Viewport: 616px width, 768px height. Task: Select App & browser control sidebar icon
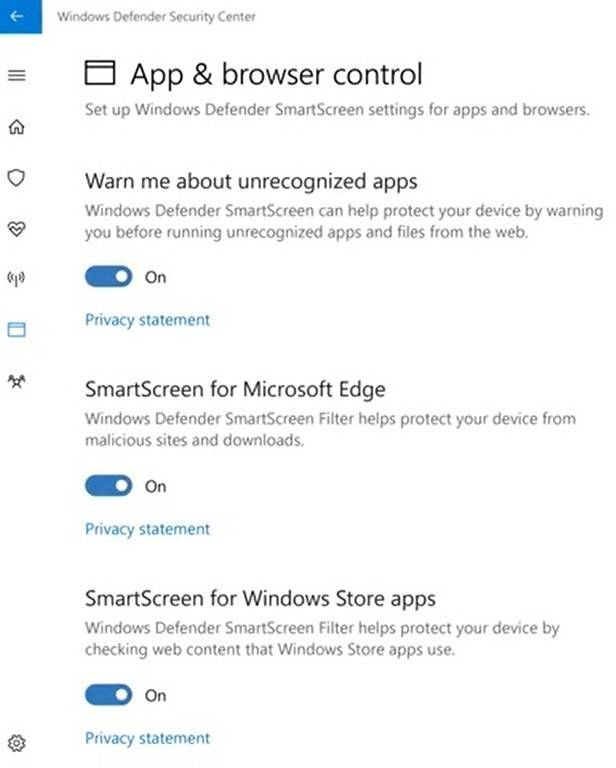[x=17, y=330]
